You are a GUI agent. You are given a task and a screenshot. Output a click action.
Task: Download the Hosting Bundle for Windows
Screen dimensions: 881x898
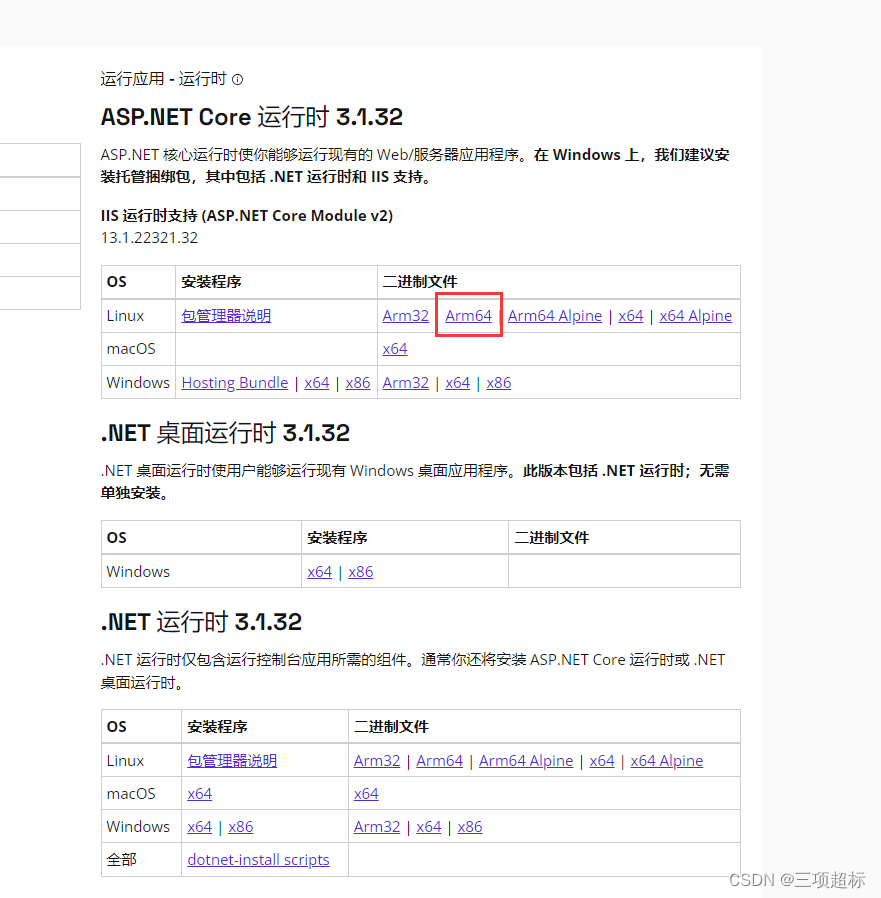pyautogui.click(x=234, y=382)
